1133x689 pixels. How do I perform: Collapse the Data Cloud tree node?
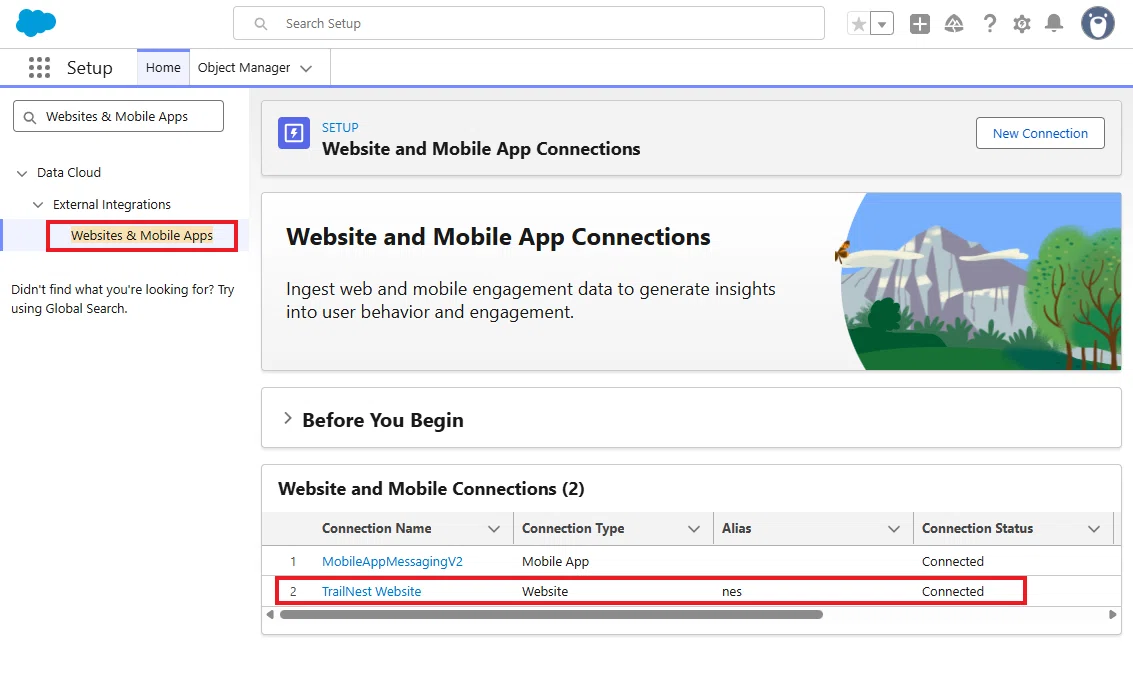click(x=22, y=173)
